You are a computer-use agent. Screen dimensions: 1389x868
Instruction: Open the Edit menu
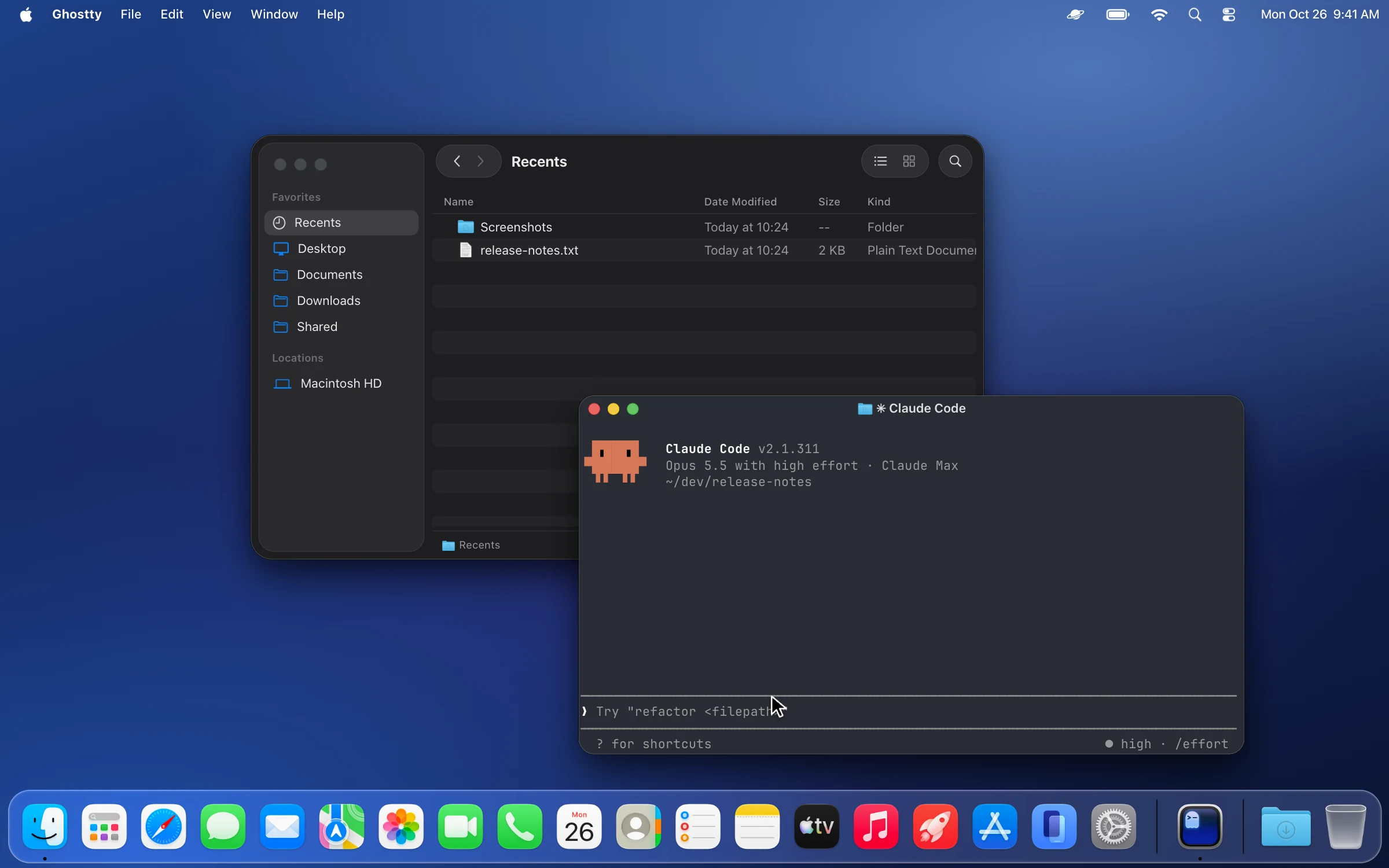(172, 14)
